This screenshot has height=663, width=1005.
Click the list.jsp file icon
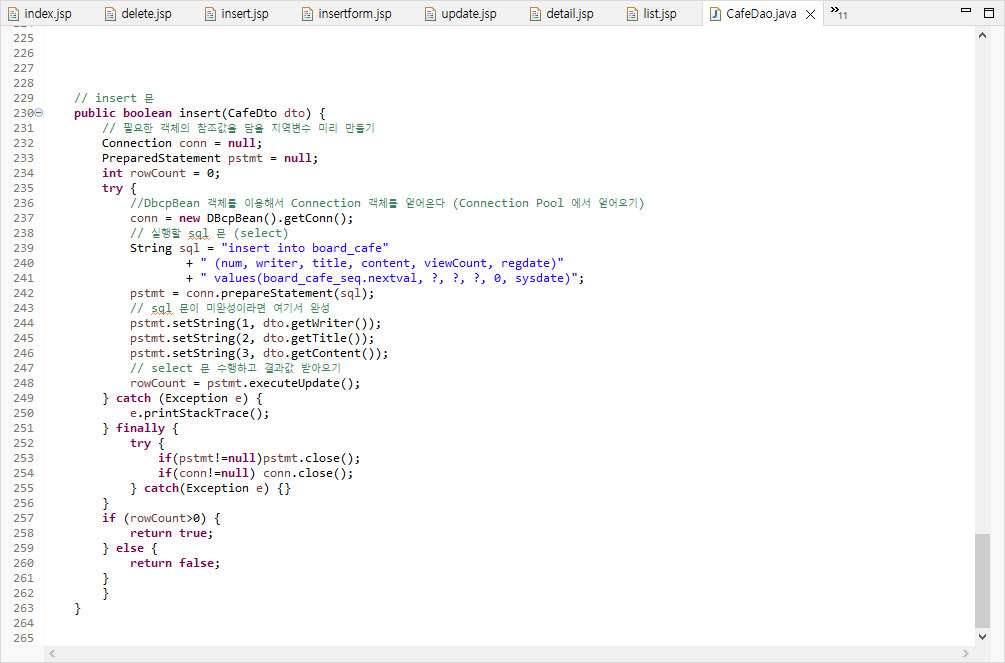[x=632, y=13]
